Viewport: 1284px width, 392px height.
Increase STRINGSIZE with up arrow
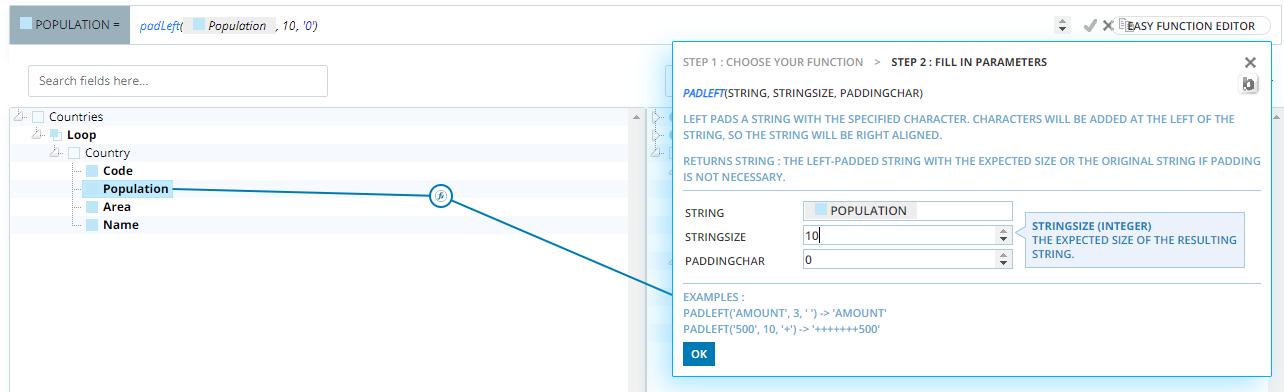point(1004,231)
